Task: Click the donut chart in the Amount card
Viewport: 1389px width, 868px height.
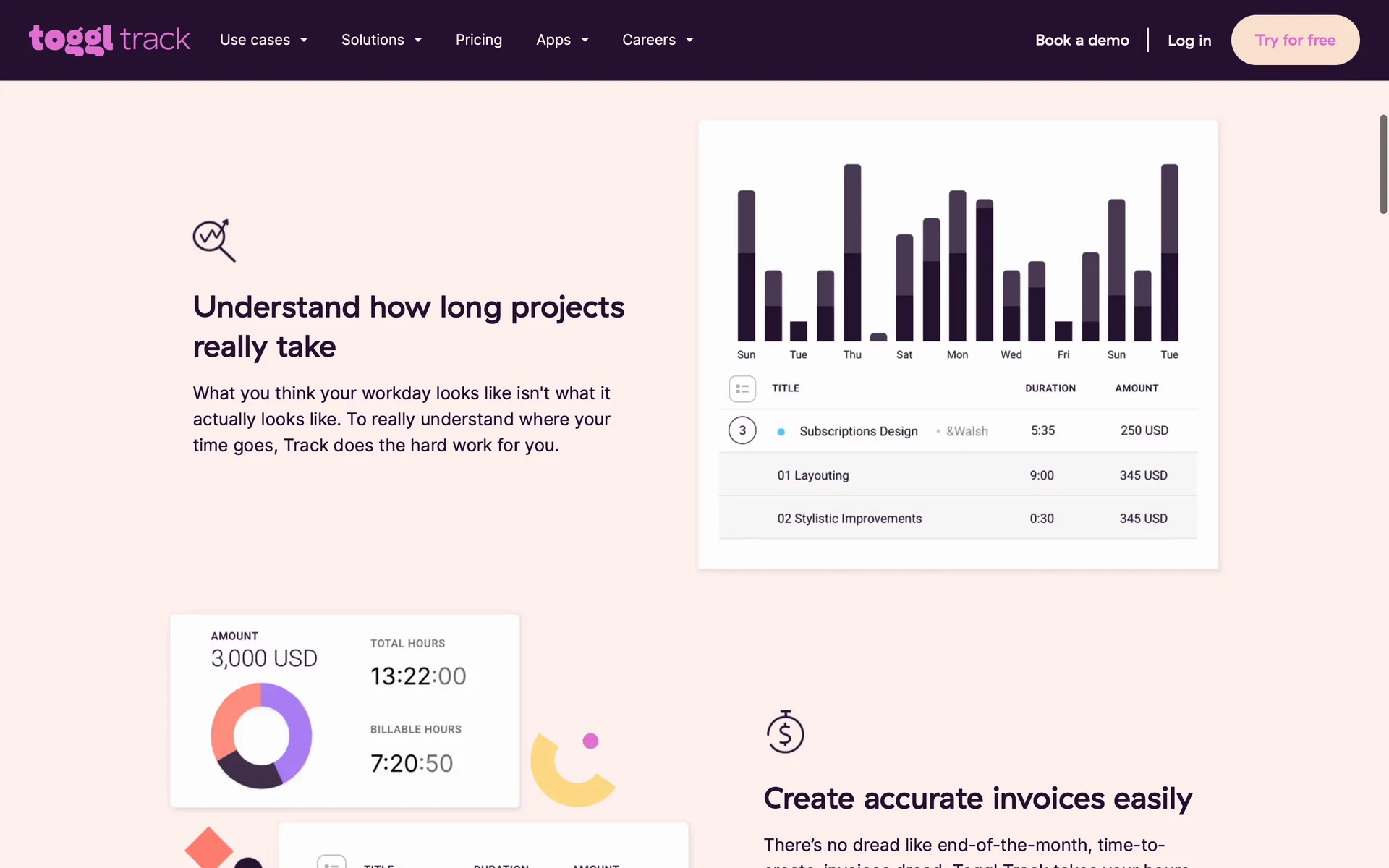Action: pyautogui.click(x=261, y=735)
